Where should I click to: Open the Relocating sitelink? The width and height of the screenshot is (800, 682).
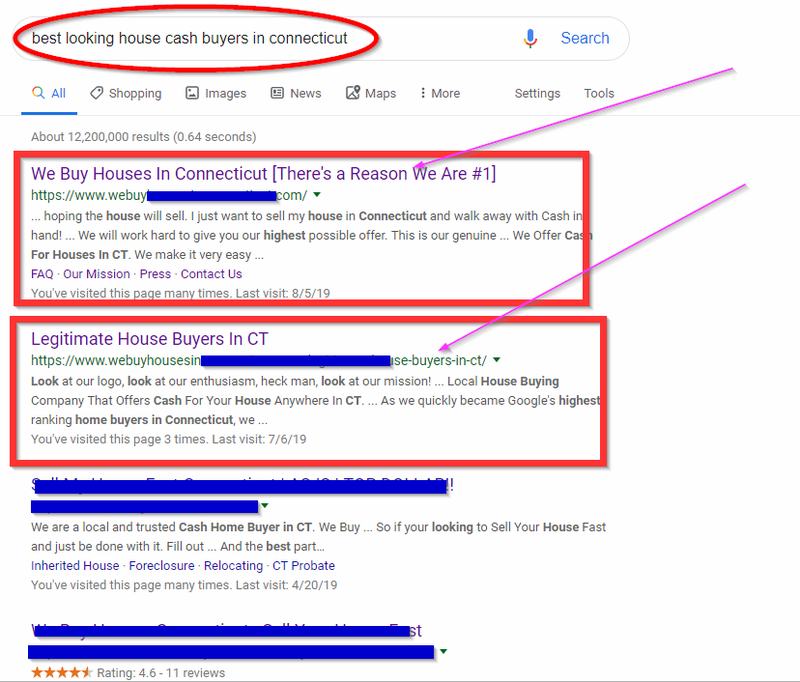233,566
